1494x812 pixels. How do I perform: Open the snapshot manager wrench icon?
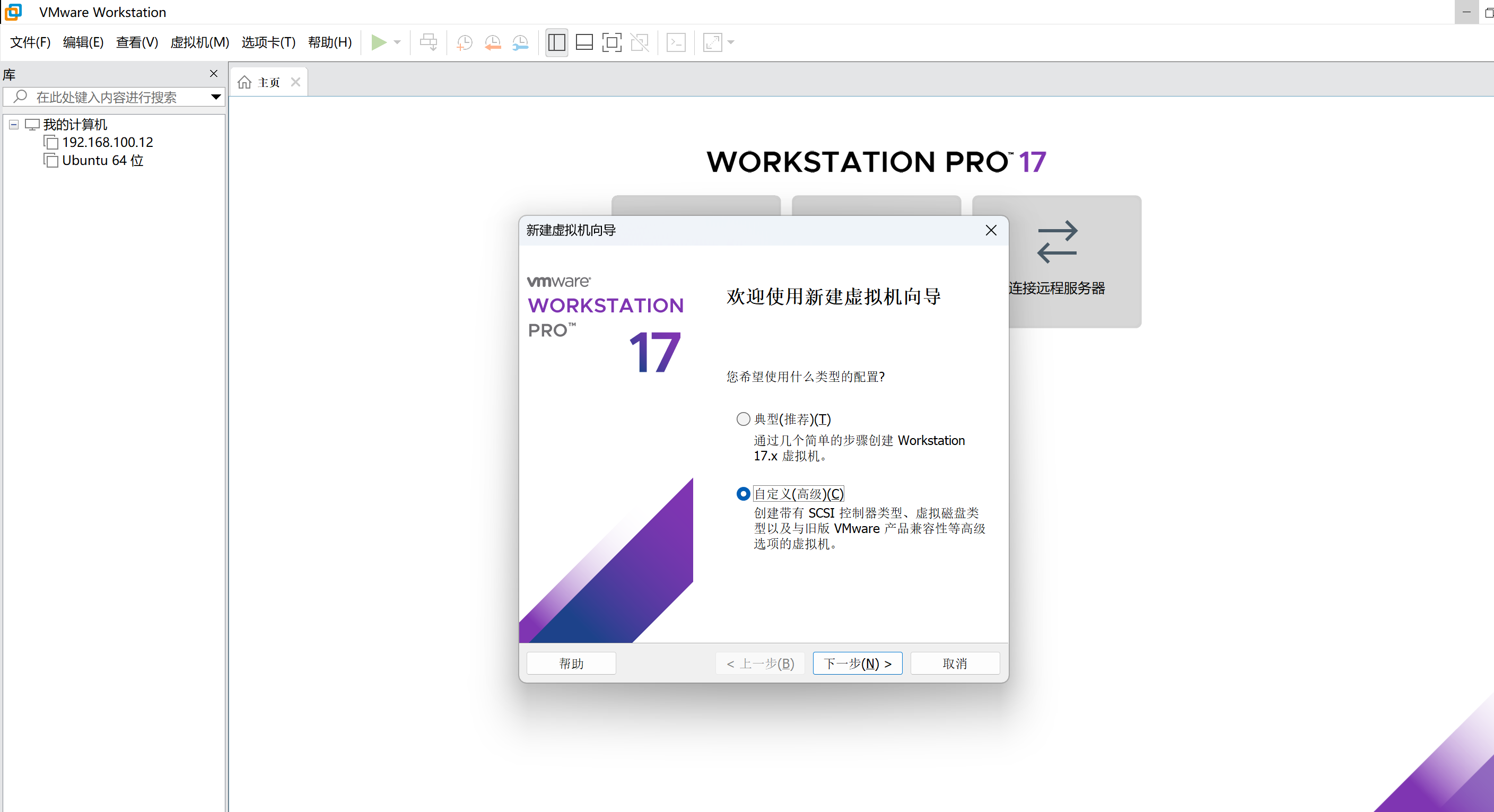(520, 42)
